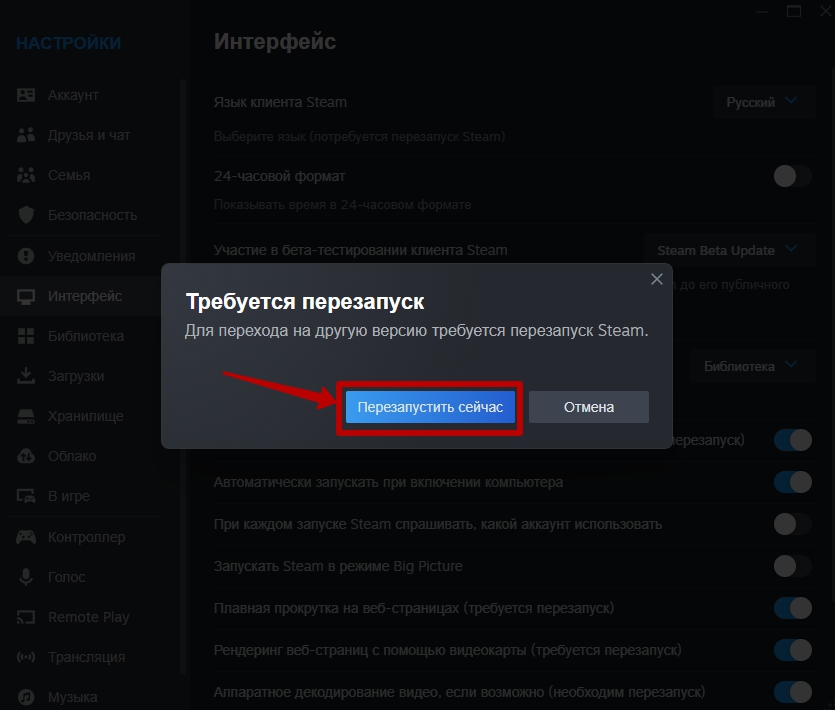Click Требуется перезапуск dialog title
Image resolution: width=835 pixels, height=710 pixels.
305,301
